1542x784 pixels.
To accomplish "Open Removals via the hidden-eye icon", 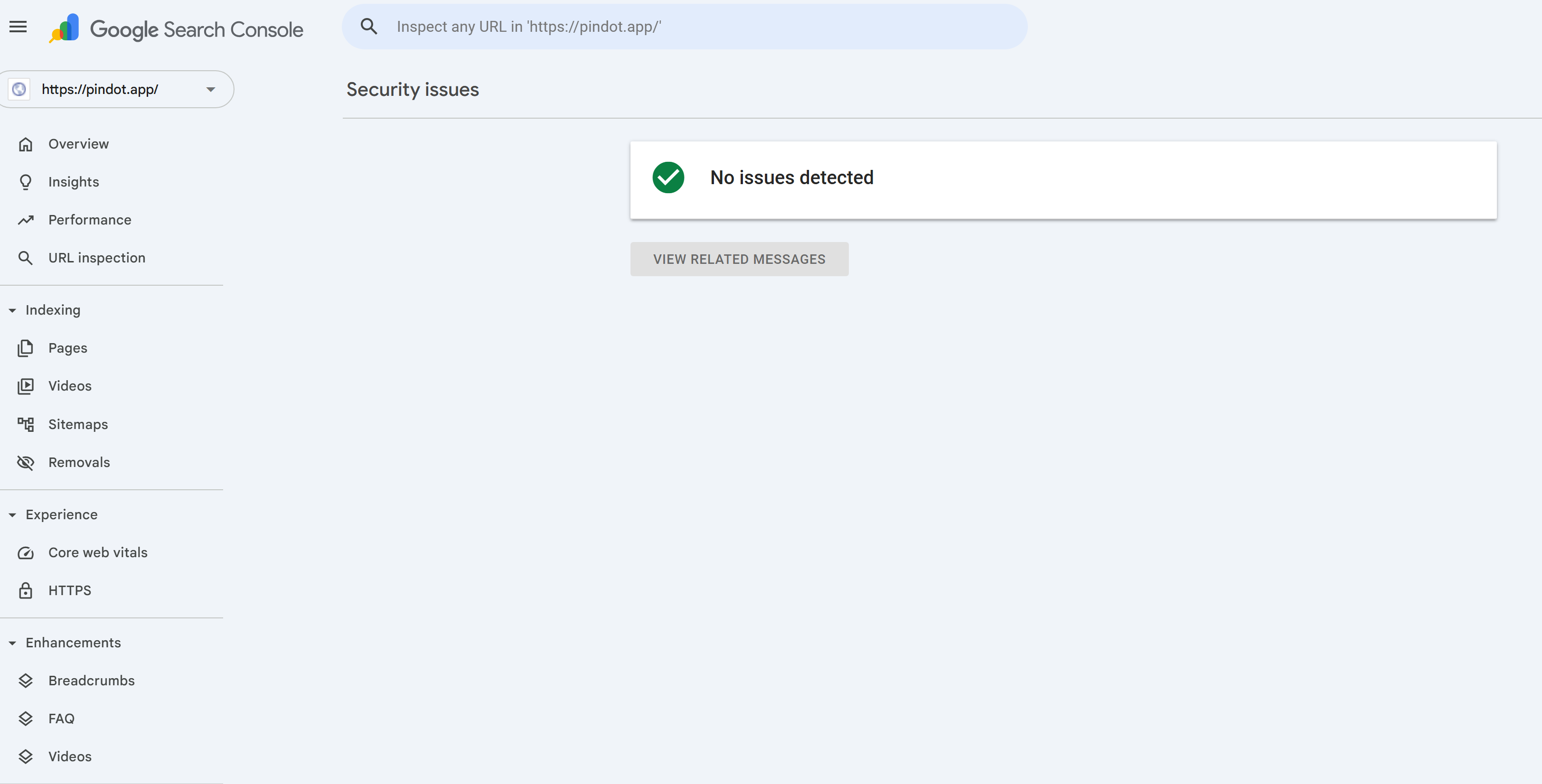I will pos(26,462).
